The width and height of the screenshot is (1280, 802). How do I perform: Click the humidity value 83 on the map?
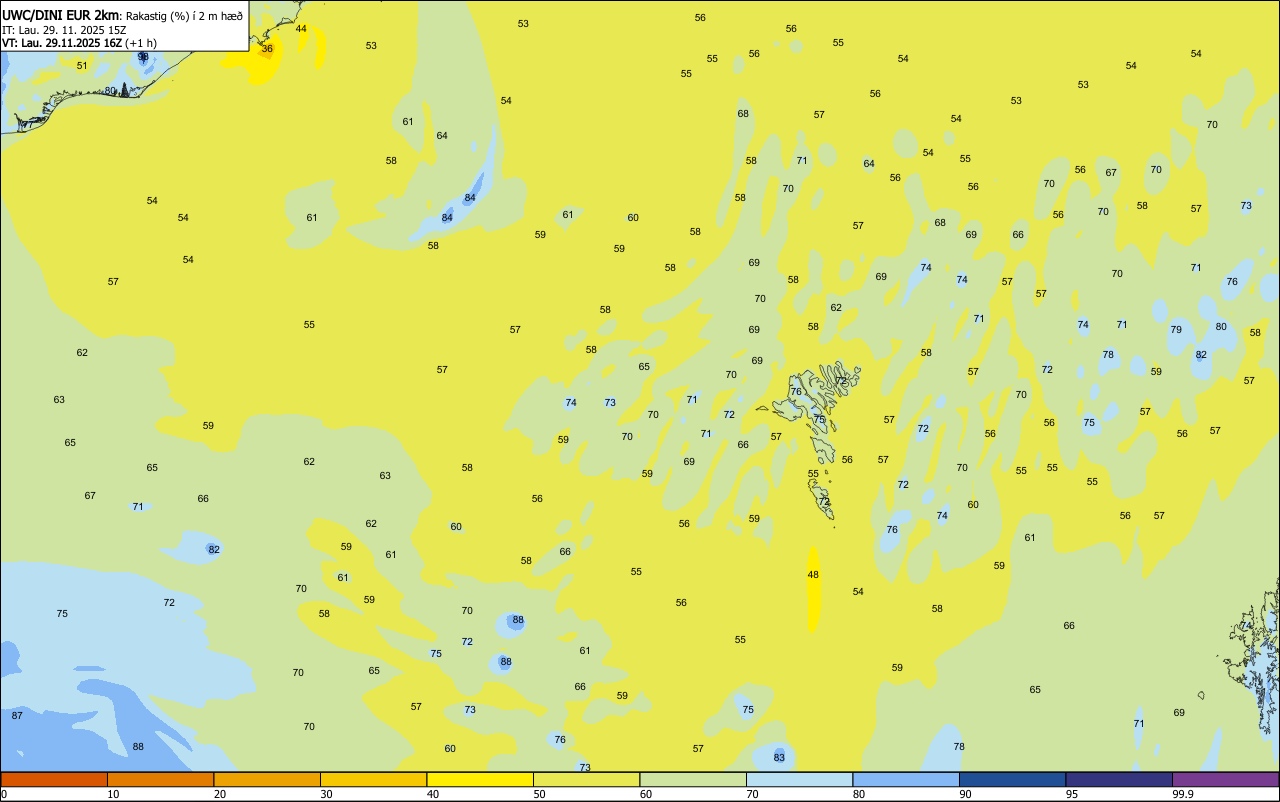[779, 758]
